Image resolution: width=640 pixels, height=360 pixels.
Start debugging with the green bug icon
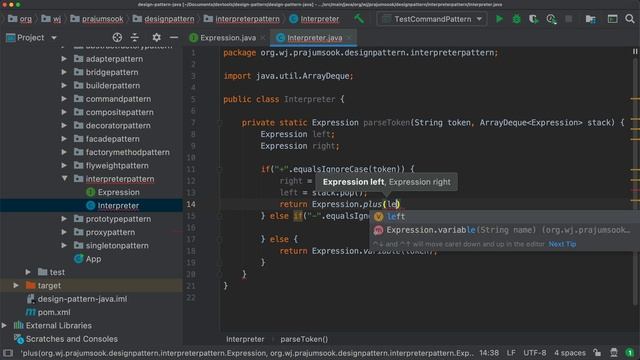(x=516, y=19)
